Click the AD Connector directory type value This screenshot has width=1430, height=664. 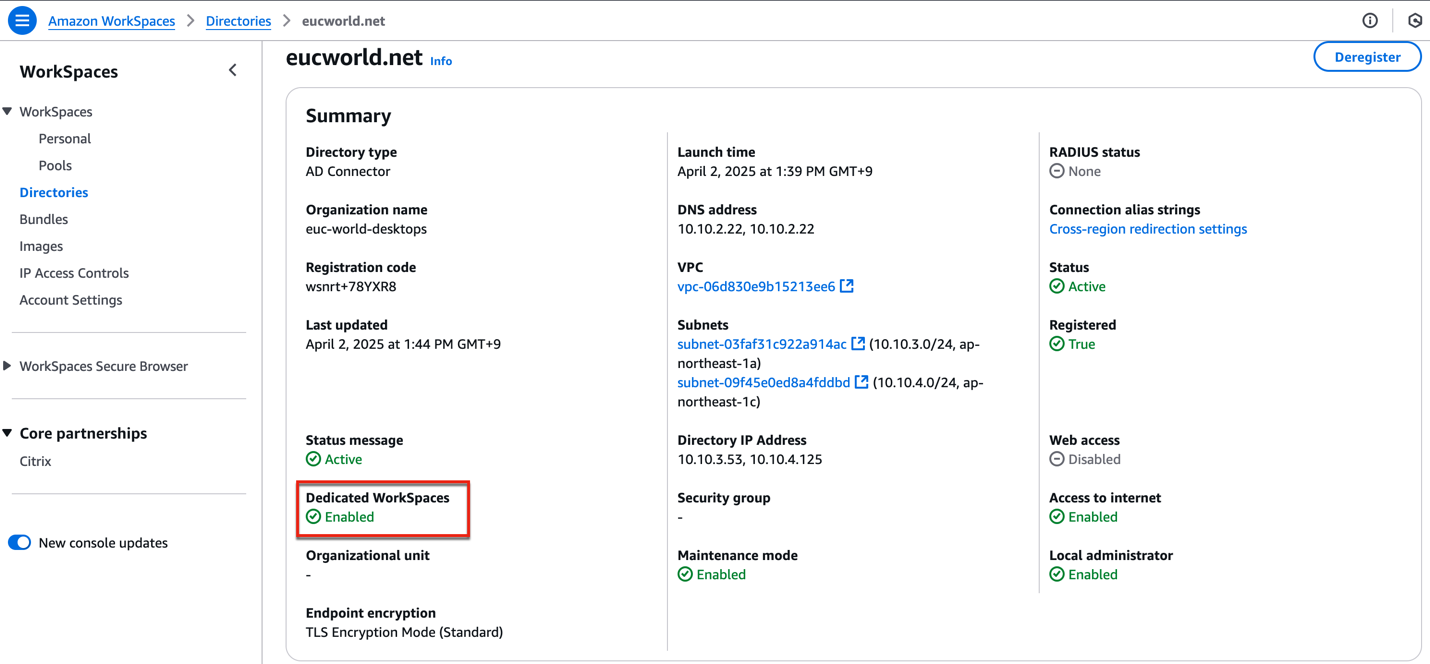coord(348,171)
